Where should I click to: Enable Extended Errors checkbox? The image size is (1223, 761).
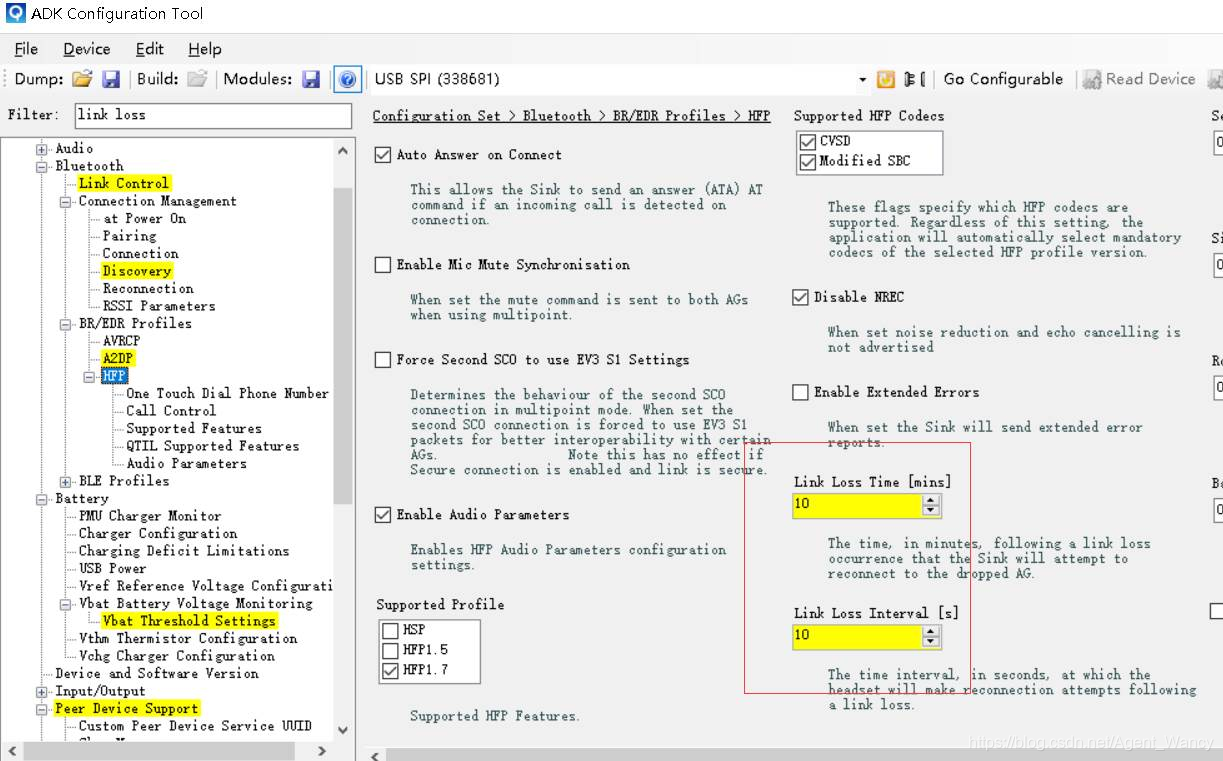point(800,392)
